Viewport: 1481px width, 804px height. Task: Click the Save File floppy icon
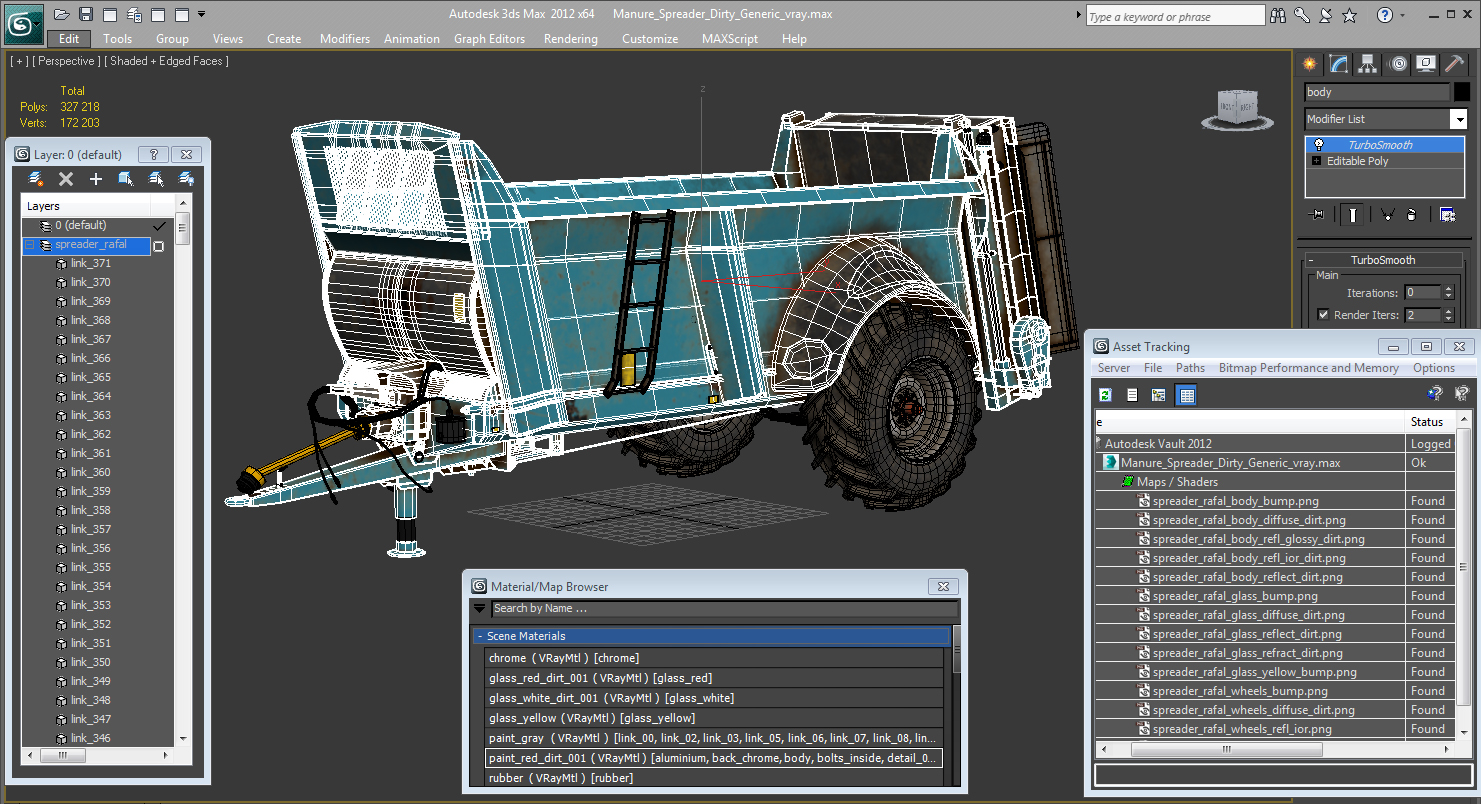coord(86,15)
